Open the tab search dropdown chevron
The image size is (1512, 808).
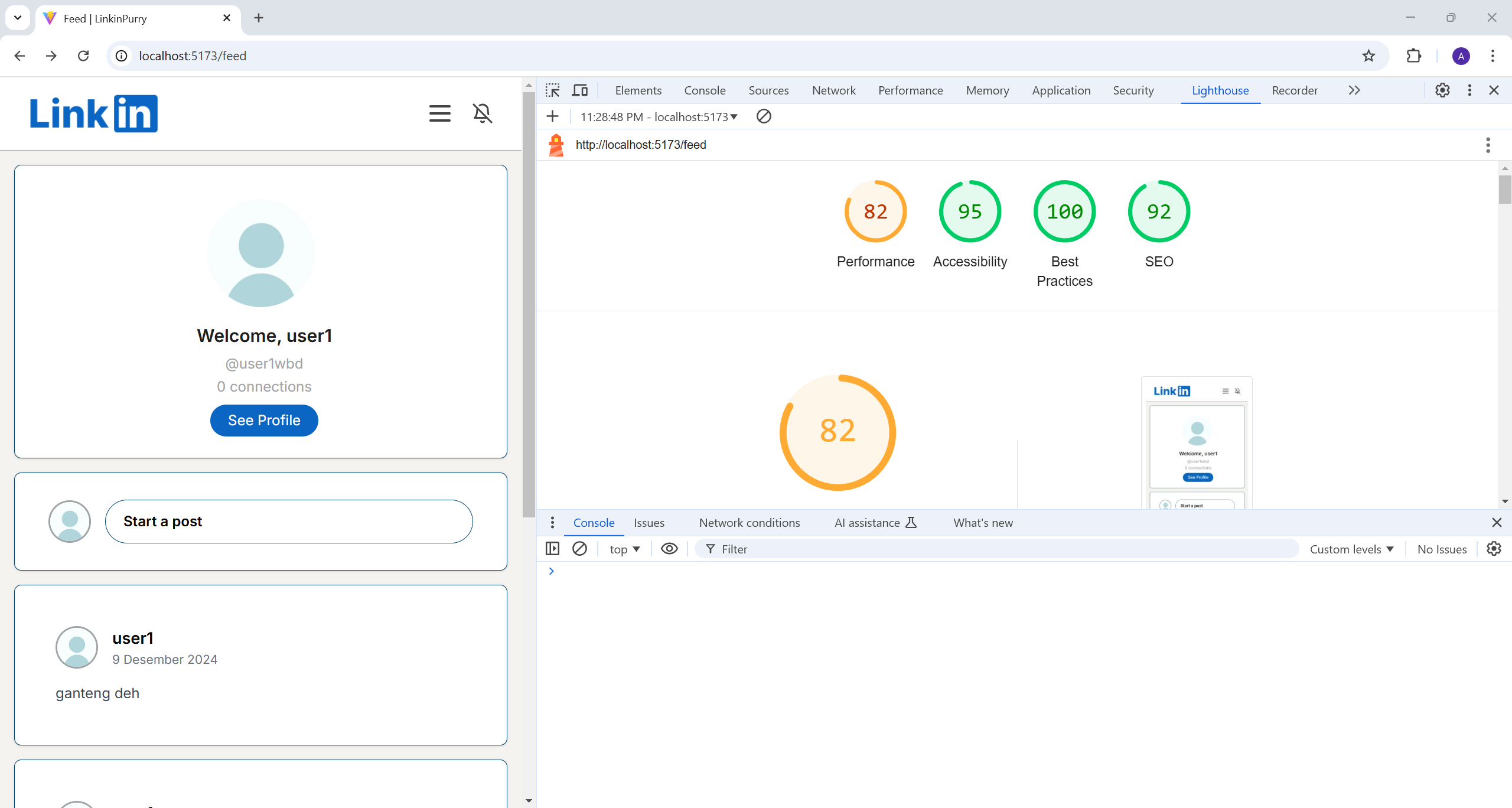tap(18, 18)
